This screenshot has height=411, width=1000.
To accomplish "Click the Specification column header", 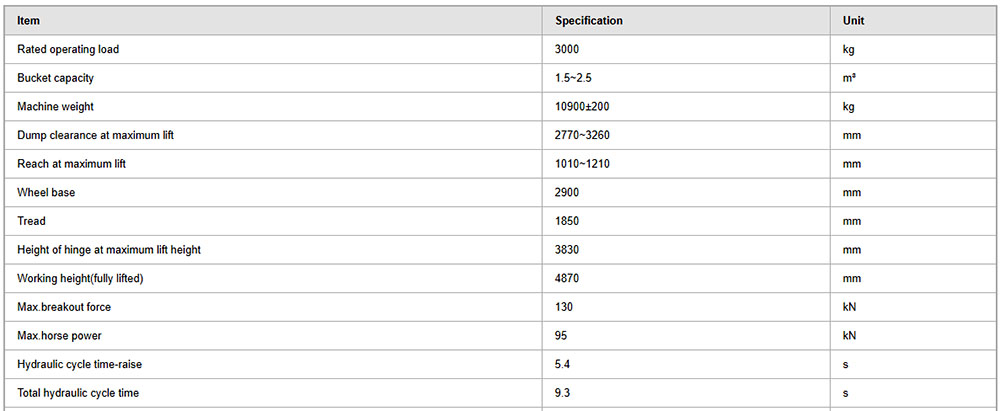I will click(x=589, y=20).
